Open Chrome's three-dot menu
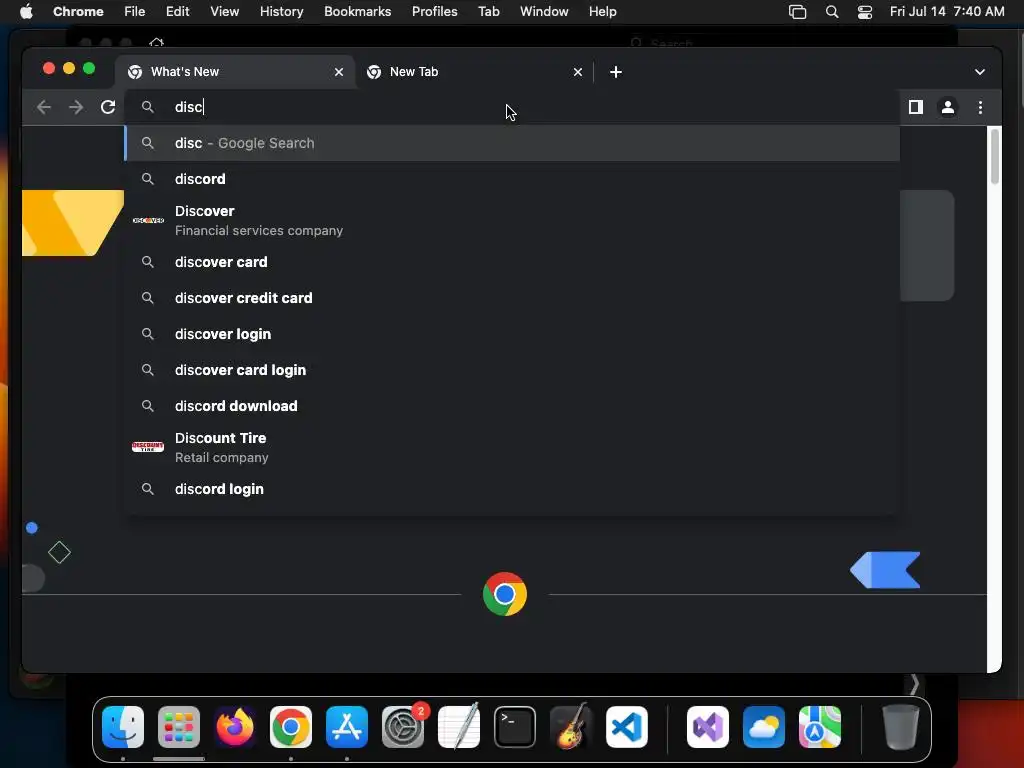The width and height of the screenshot is (1024, 768). pos(980,107)
